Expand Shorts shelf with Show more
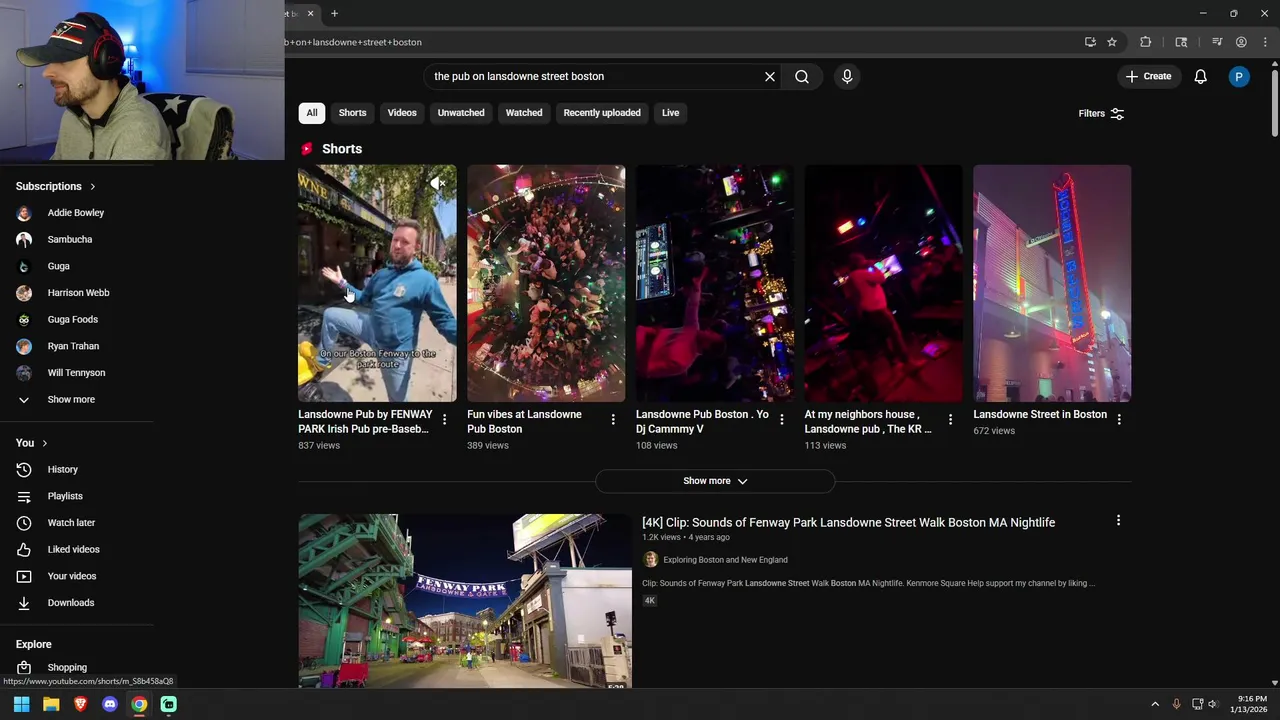This screenshot has width=1280, height=720. point(715,481)
